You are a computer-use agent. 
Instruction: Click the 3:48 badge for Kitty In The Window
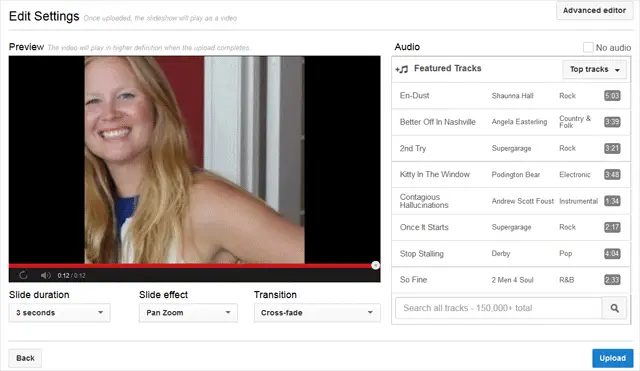coord(612,175)
